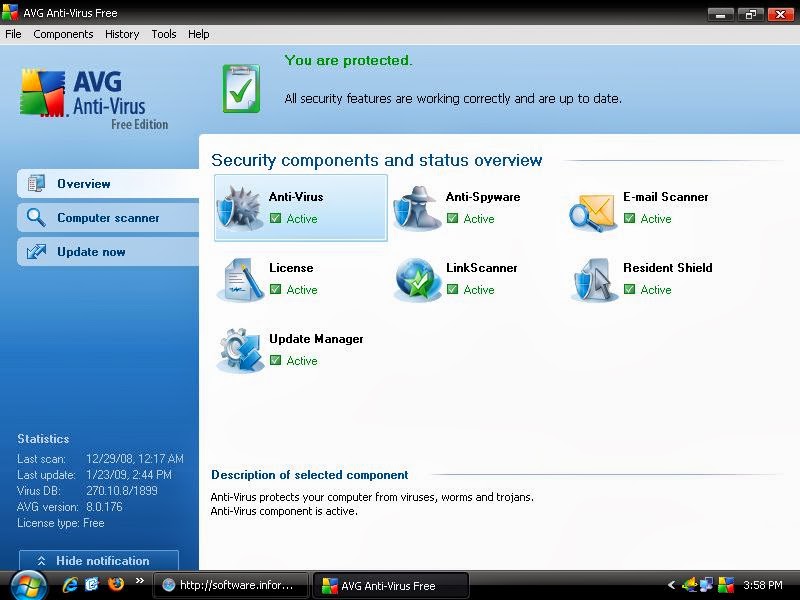The image size is (800, 600).
Task: Select the Overview sidebar label
Action: click(x=84, y=184)
